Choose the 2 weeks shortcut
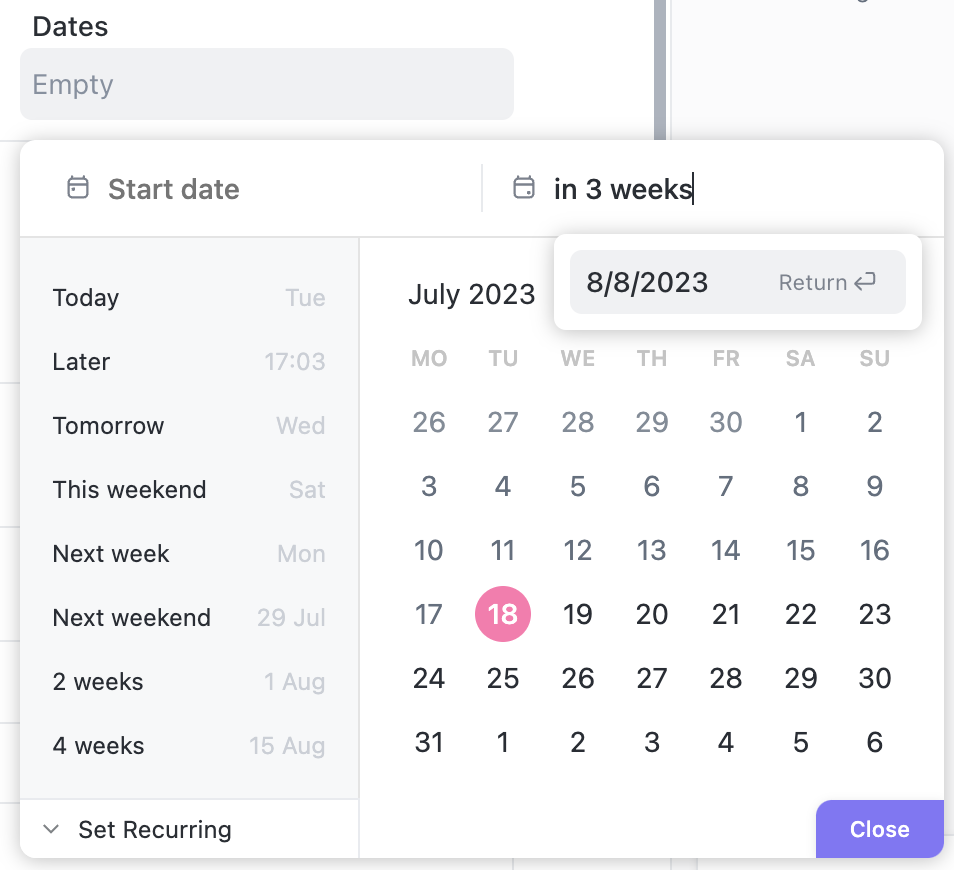The width and height of the screenshot is (954, 870). tap(188, 682)
